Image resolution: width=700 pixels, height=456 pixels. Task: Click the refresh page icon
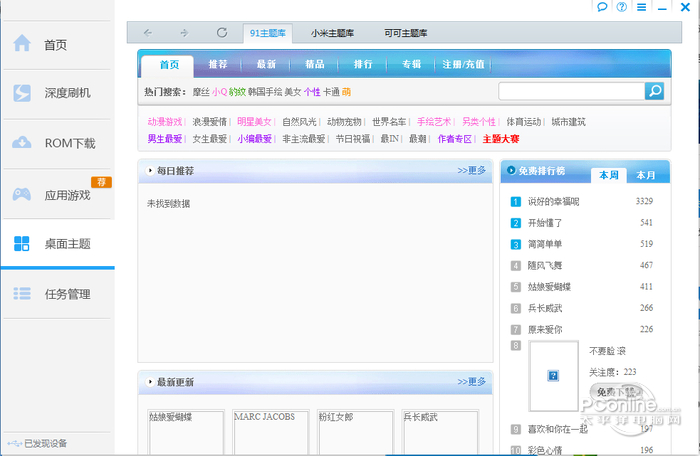[x=221, y=33]
